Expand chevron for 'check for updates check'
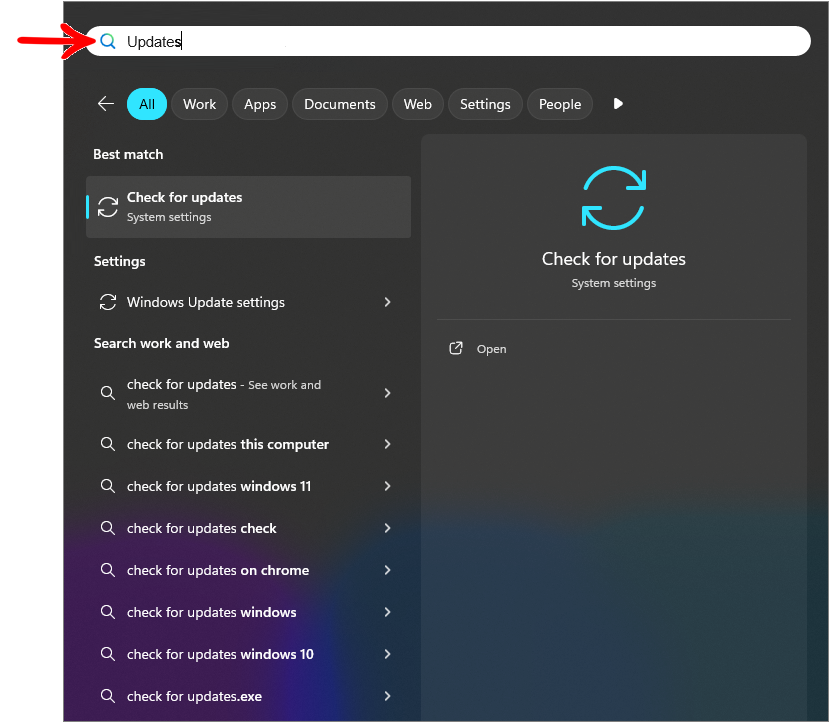Screen dimensions: 829x724 click(x=388, y=528)
